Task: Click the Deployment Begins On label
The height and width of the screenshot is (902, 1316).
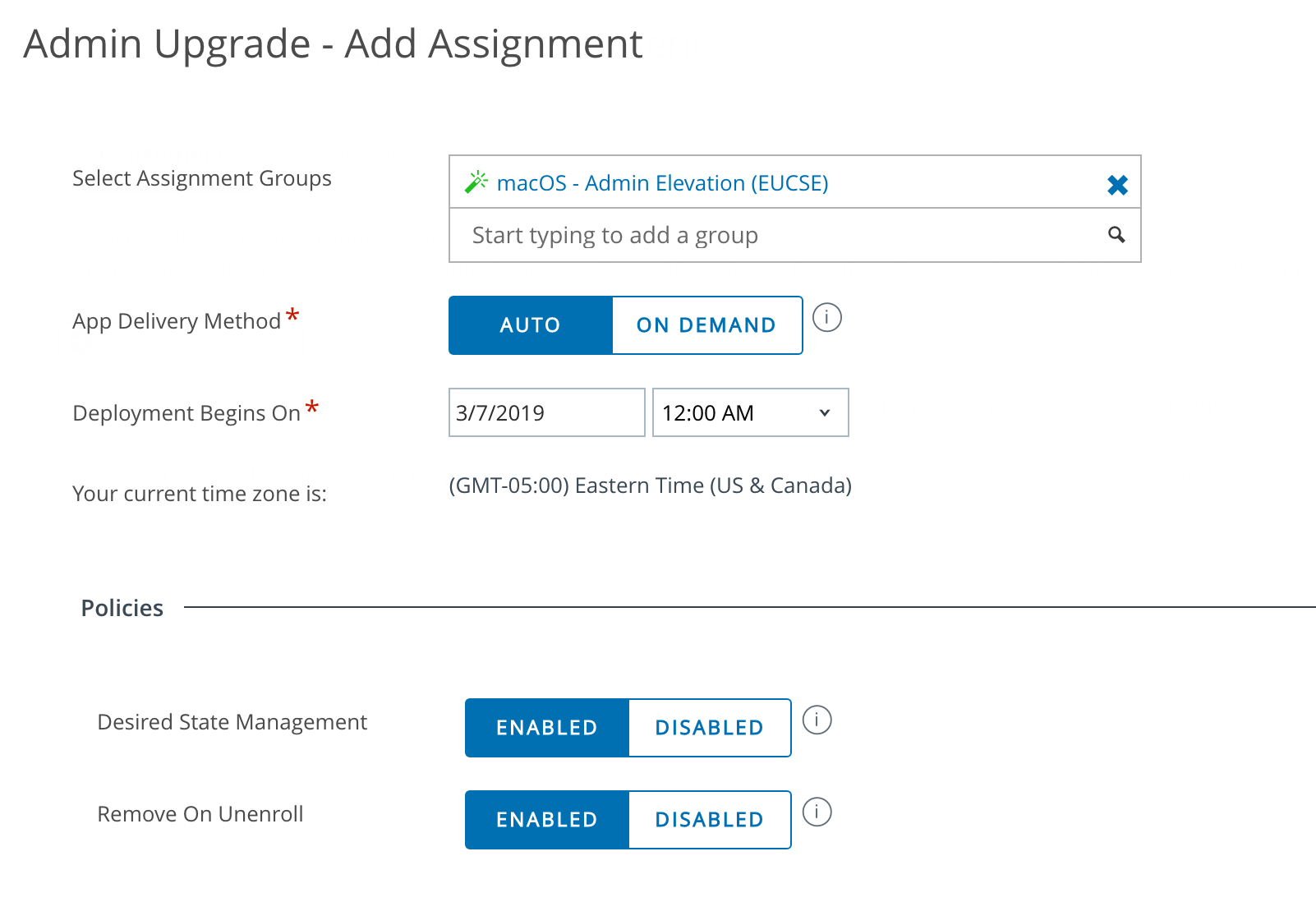Action: (186, 413)
